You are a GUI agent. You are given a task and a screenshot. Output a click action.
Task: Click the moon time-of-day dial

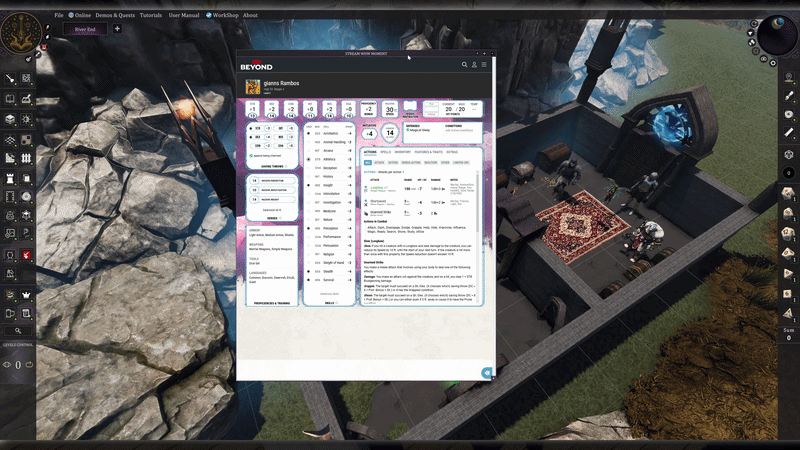point(777,35)
